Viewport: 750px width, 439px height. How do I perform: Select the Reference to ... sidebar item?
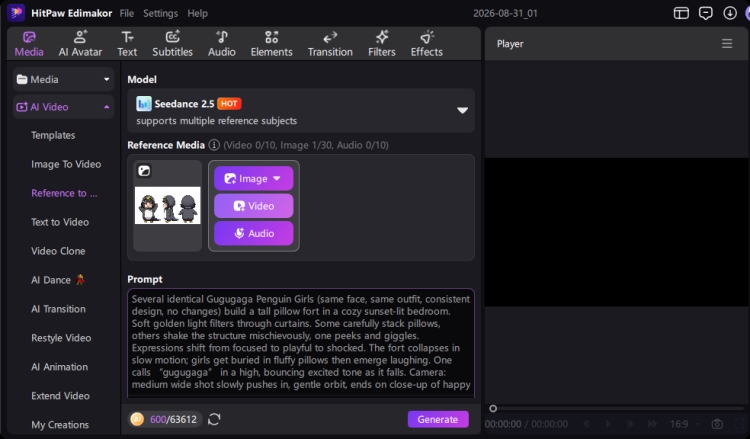(64, 193)
